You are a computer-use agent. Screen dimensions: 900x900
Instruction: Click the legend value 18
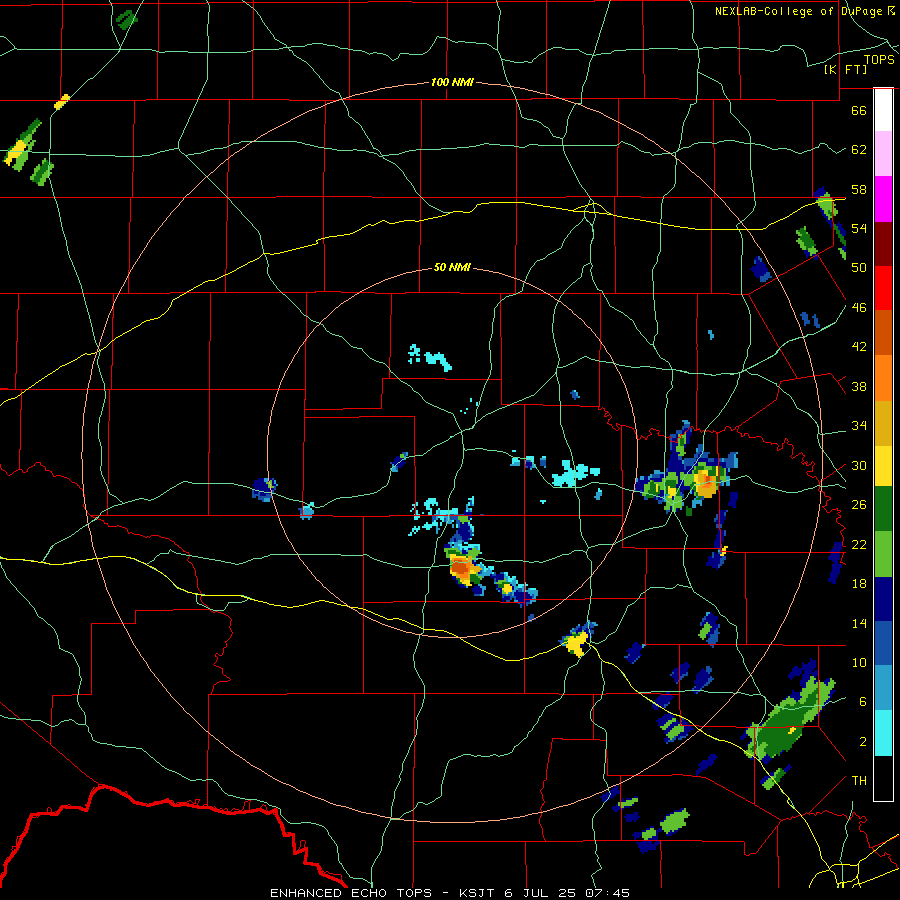tap(859, 584)
